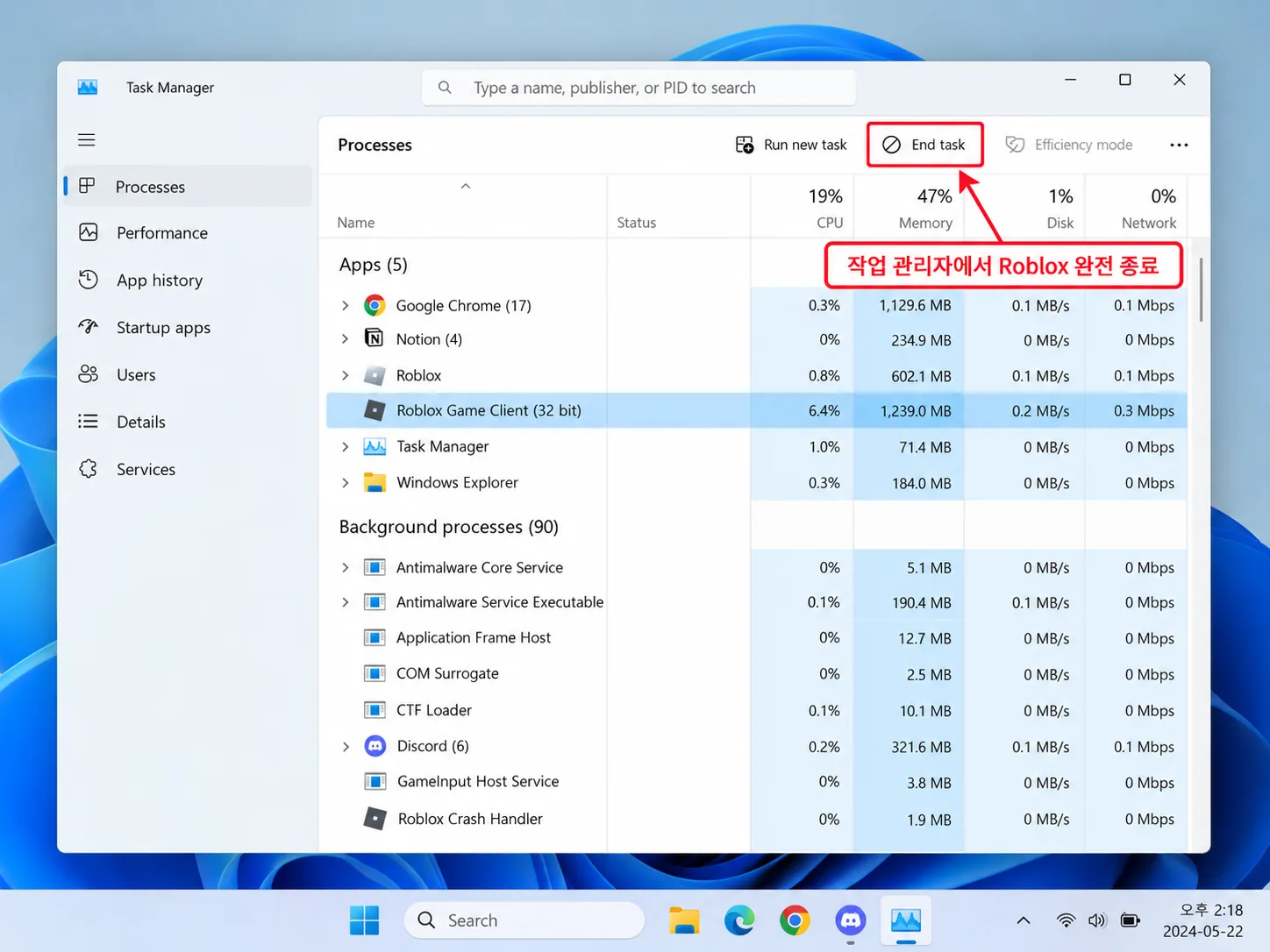1270x952 pixels.
Task: Focus the Task Manager search box
Action: click(x=639, y=88)
